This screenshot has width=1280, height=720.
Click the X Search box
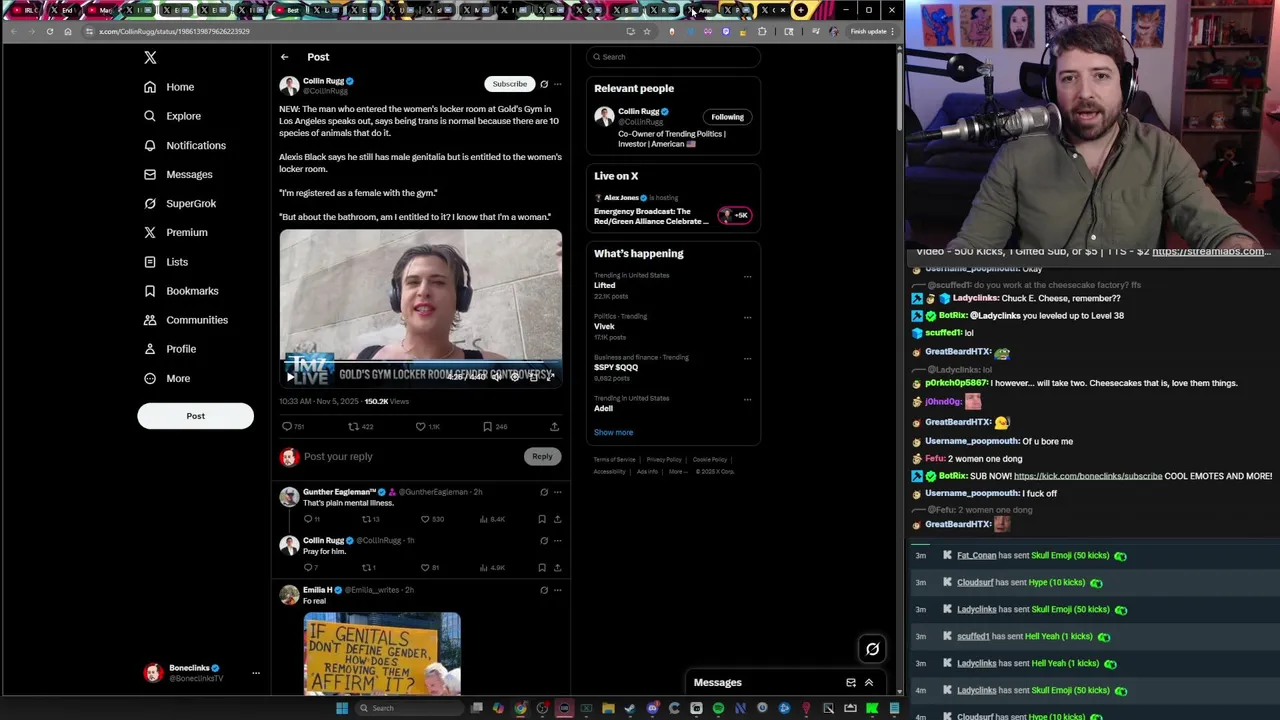(x=673, y=57)
